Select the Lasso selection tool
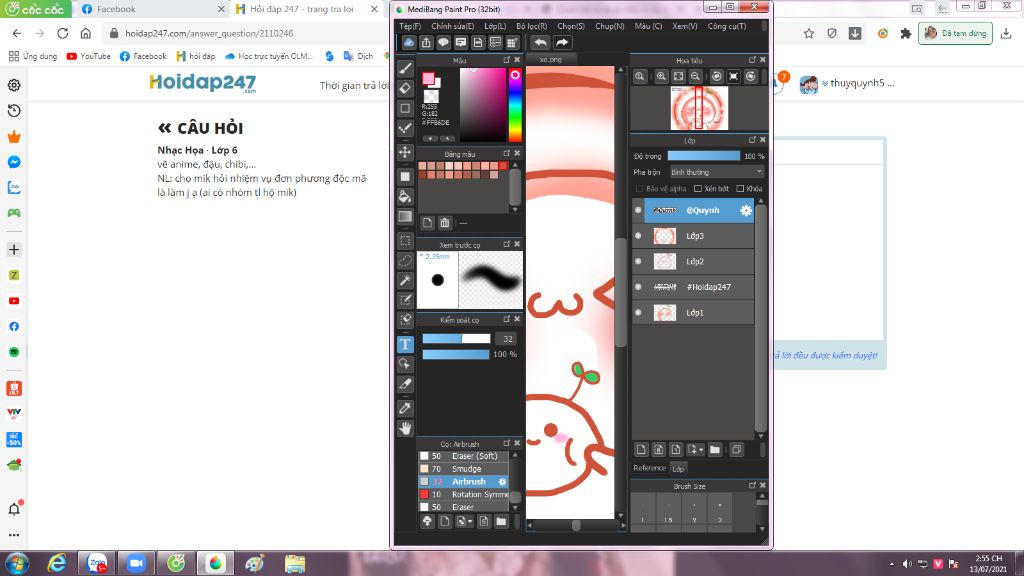Viewport: 1024px width, 576px height. 405,261
